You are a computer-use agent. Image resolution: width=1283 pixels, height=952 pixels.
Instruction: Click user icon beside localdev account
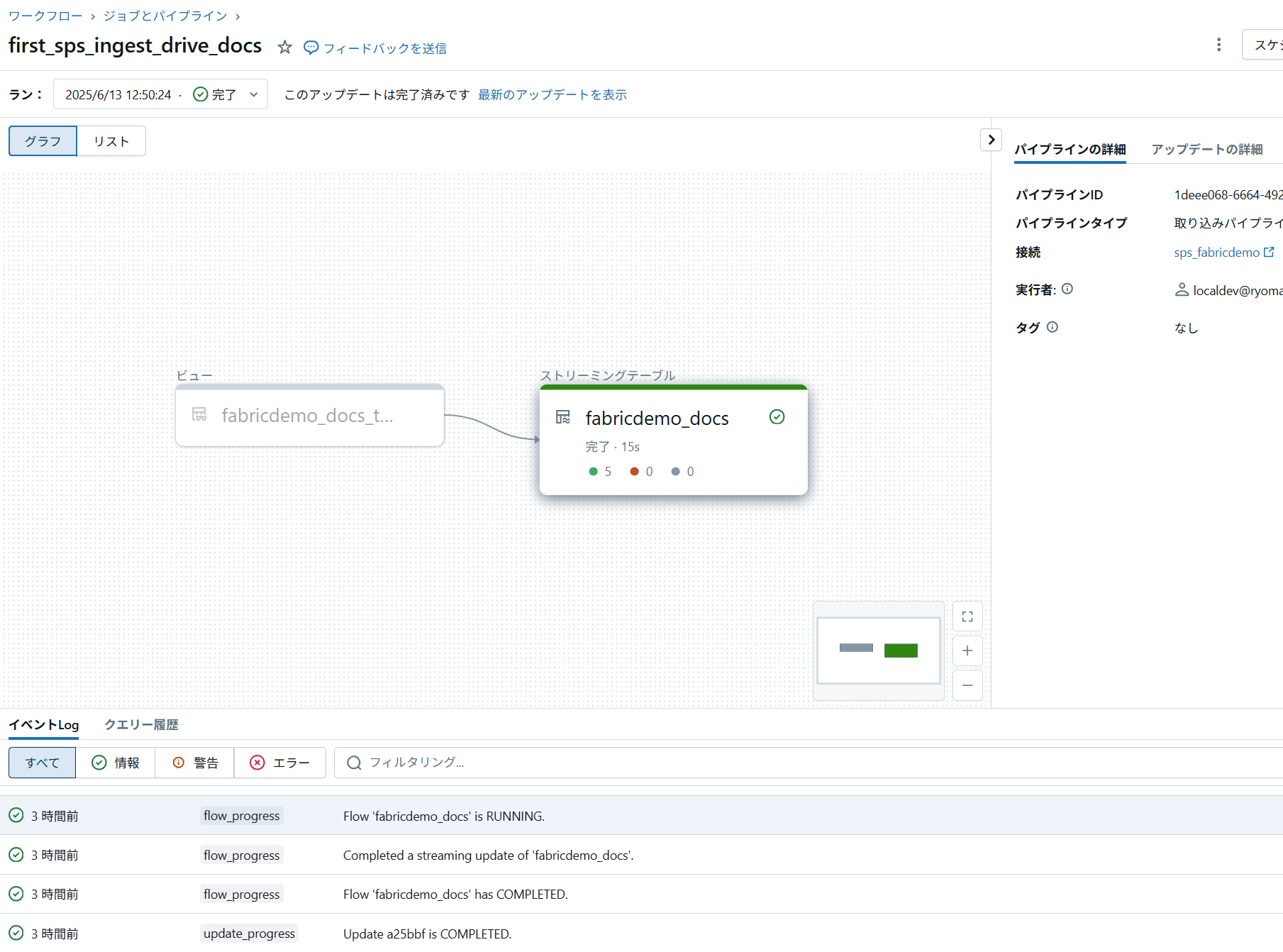(x=1182, y=289)
